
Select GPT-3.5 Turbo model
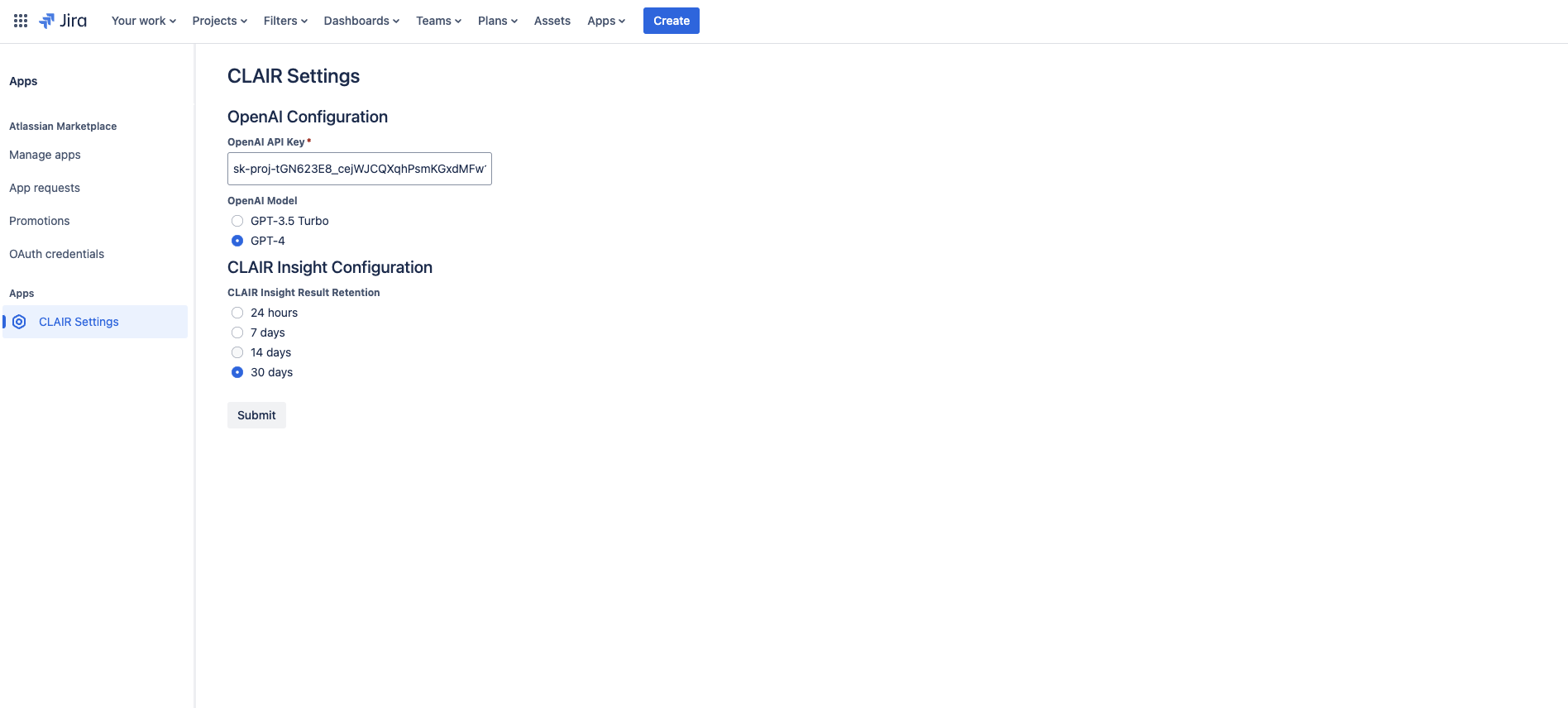pos(237,221)
